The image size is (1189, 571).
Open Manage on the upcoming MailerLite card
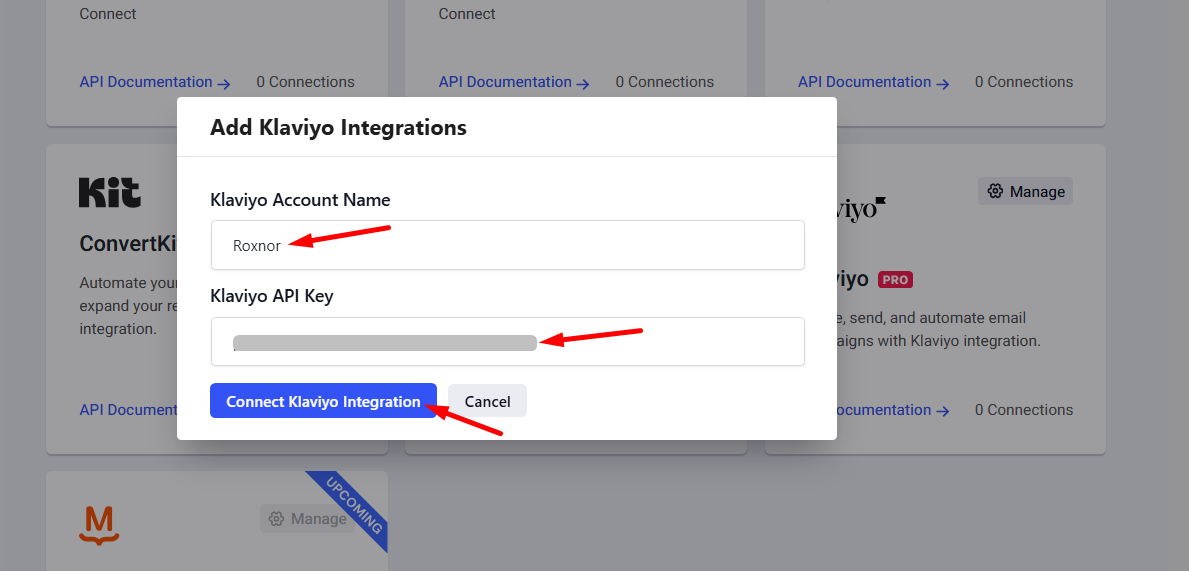pyautogui.click(x=307, y=519)
